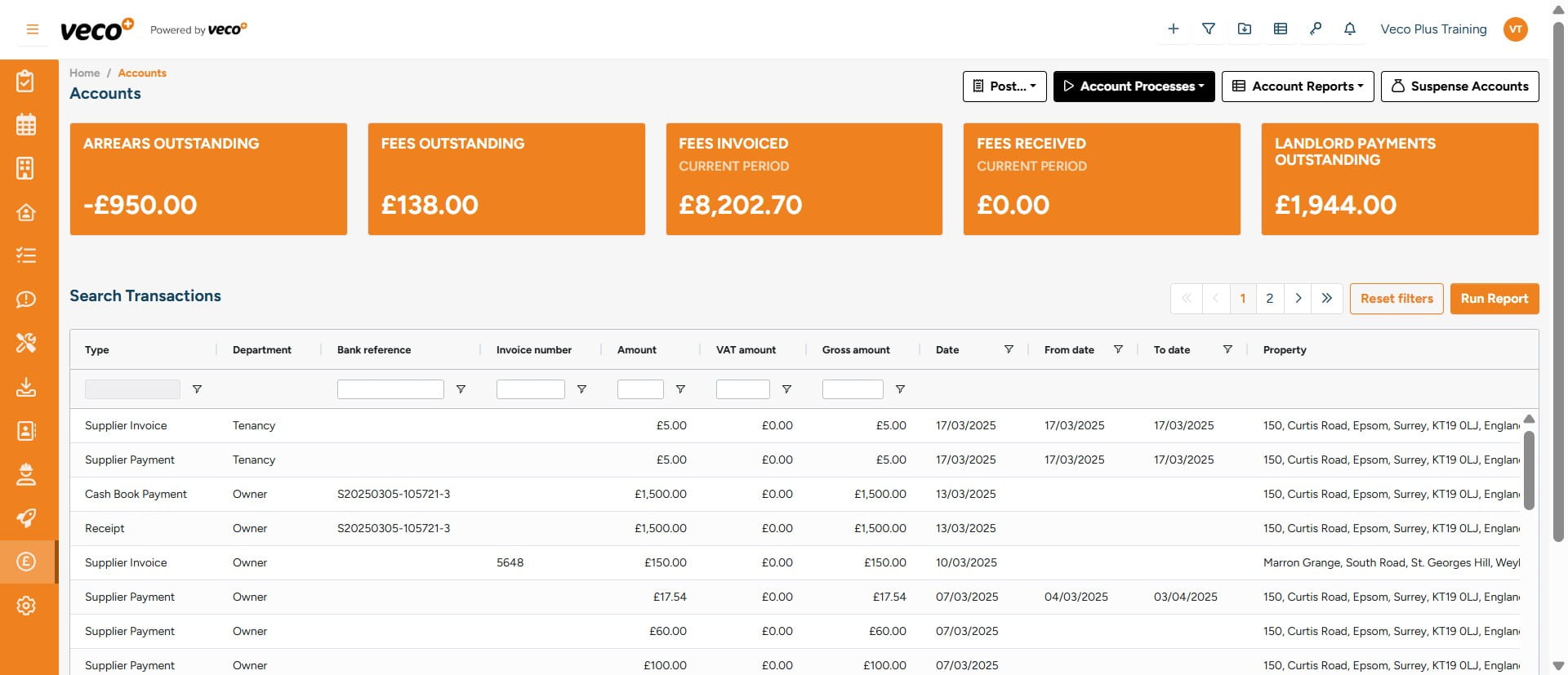1568x675 pixels.
Task: Open the Suspense Accounts button
Action: 1459,87
